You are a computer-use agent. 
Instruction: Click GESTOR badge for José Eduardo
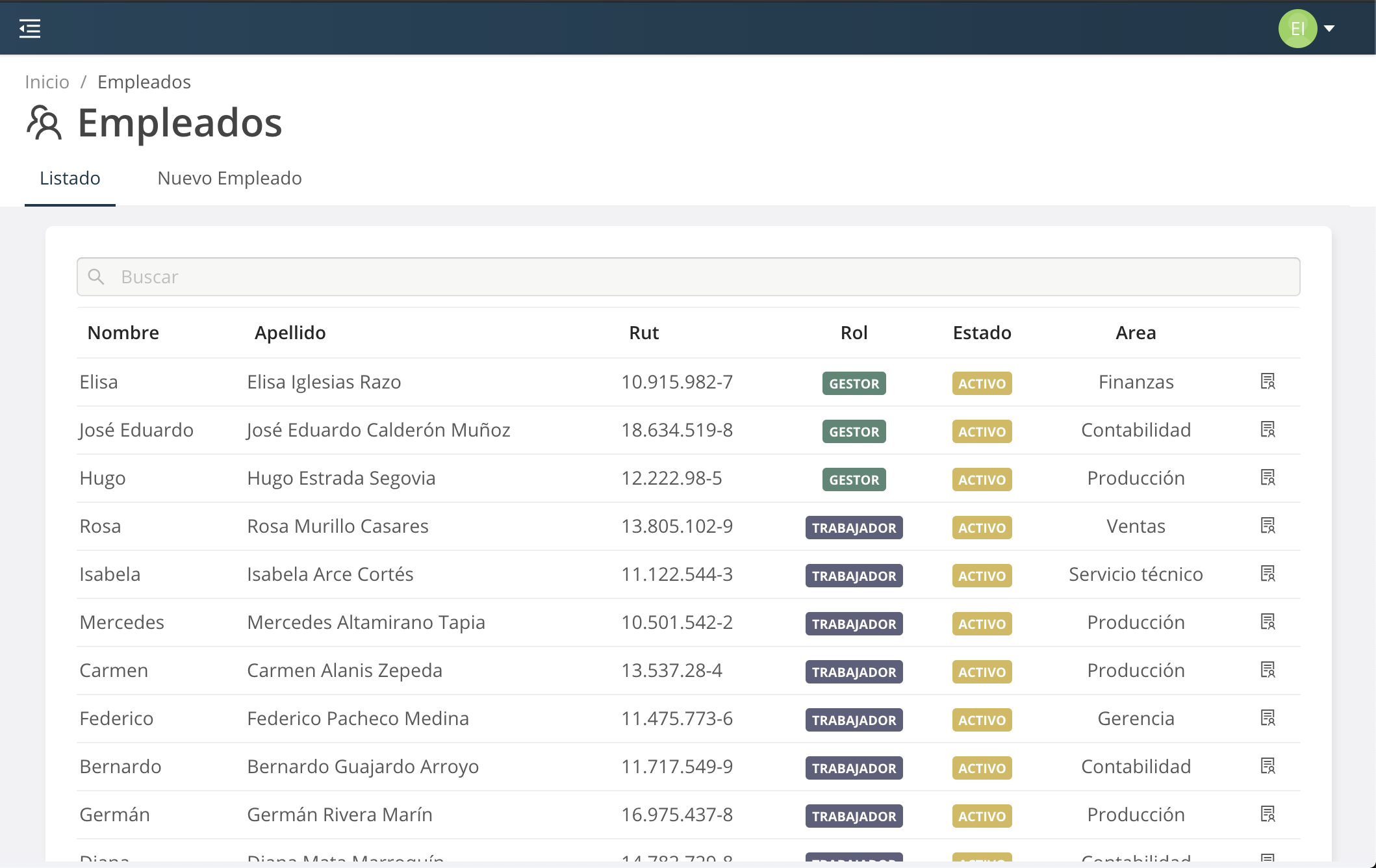(854, 431)
